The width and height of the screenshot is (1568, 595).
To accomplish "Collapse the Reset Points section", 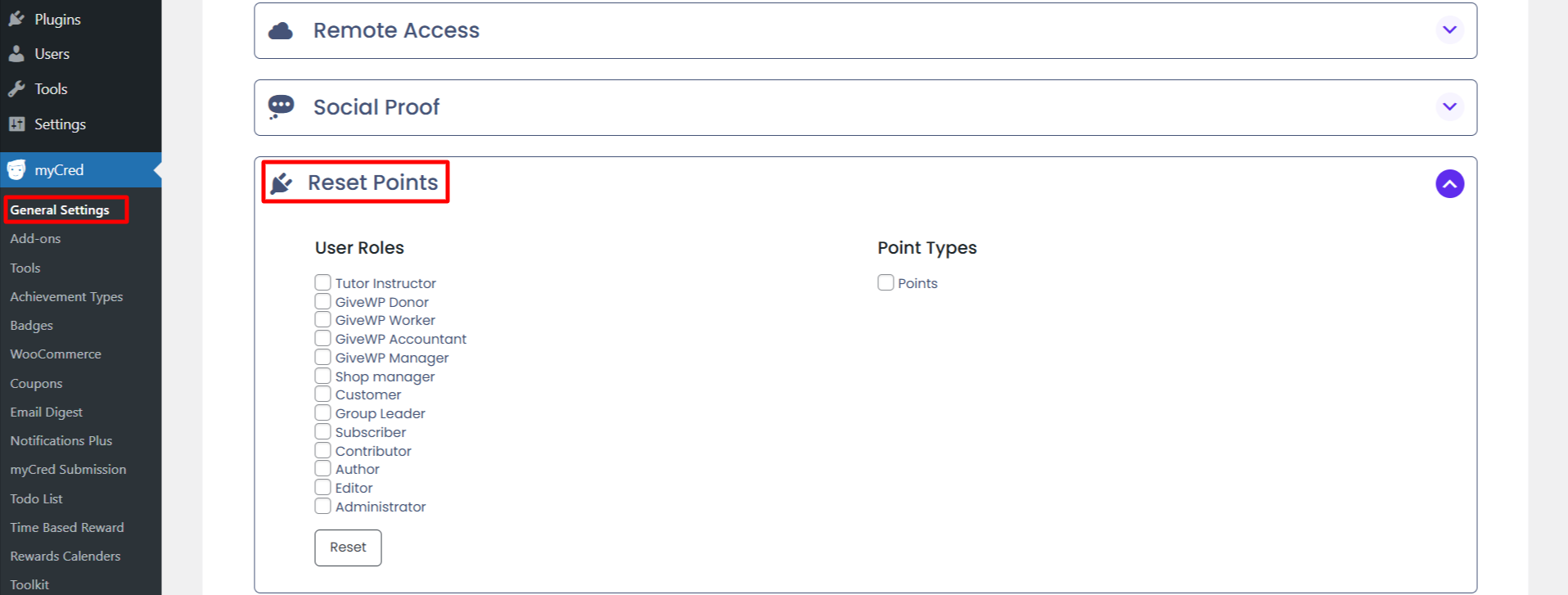I will 1449,184.
